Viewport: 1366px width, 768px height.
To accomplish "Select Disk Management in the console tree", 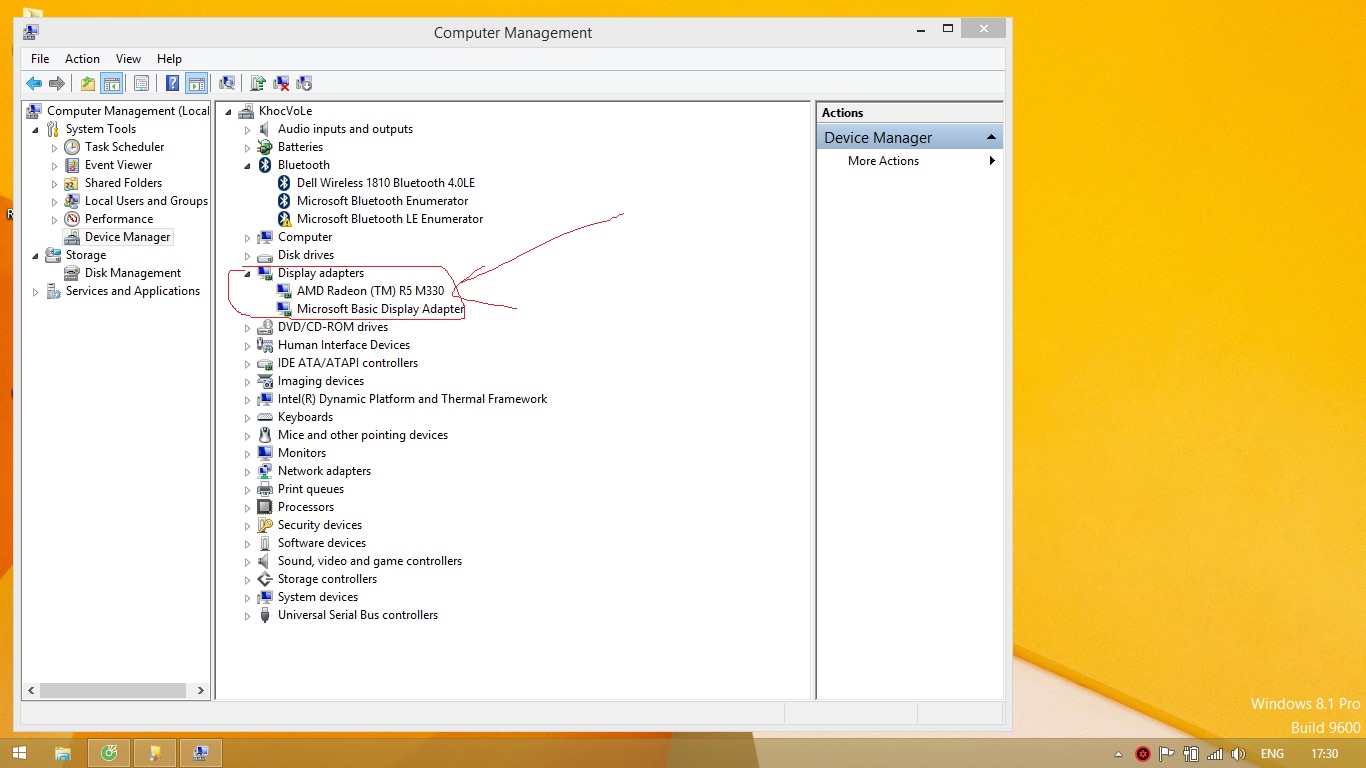I will pyautogui.click(x=132, y=273).
